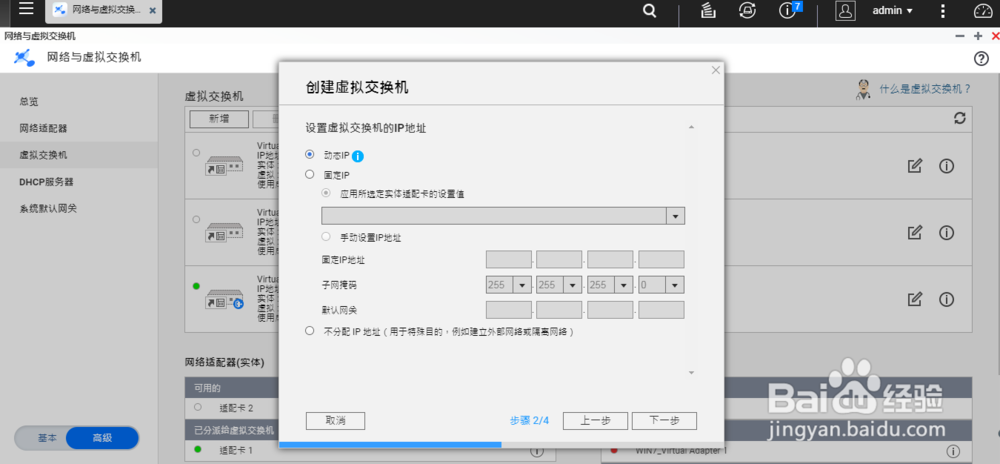Open background tasks icon in top bar
Screen dimensions: 1000x464
point(707,10)
